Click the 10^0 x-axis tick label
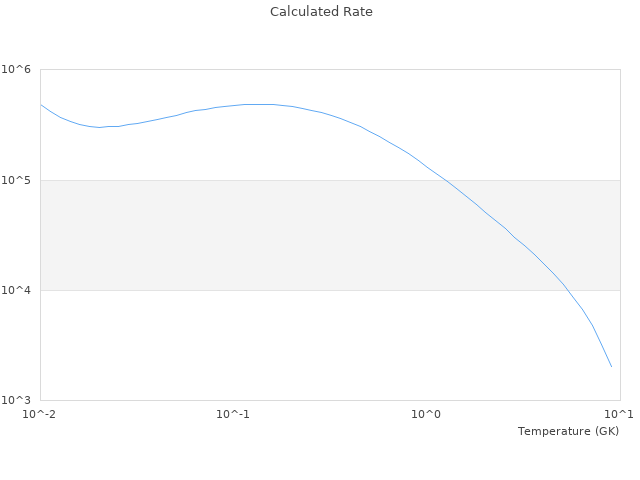This screenshot has height=480, width=640. (426, 414)
